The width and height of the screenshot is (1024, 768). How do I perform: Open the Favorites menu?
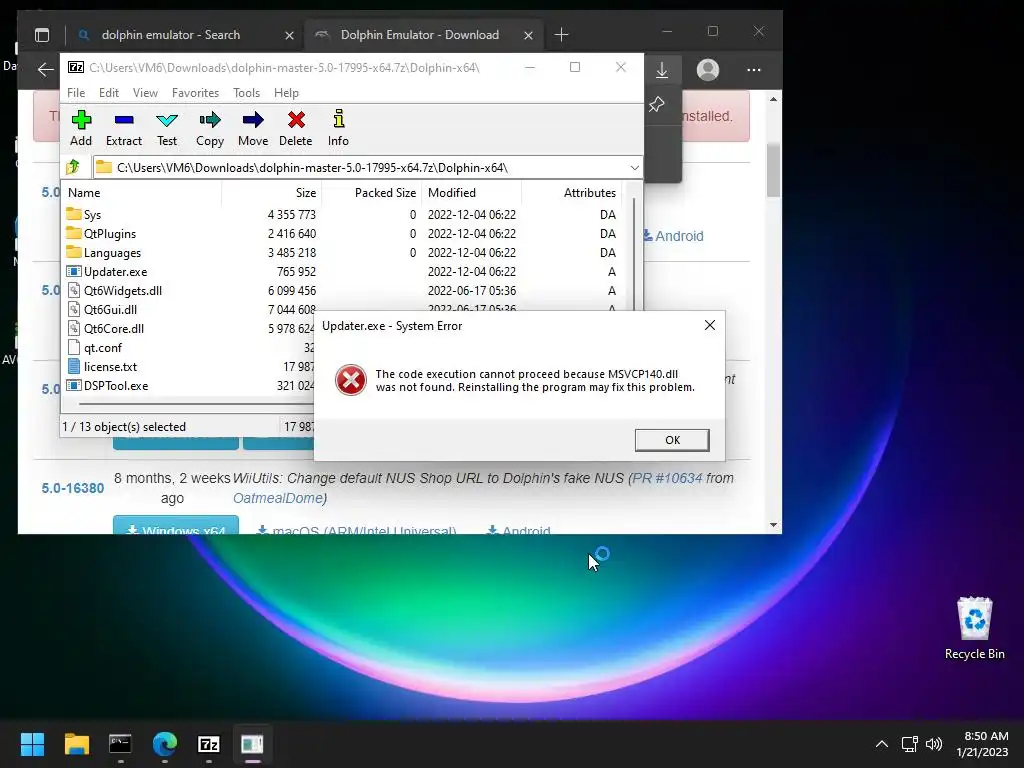(195, 93)
